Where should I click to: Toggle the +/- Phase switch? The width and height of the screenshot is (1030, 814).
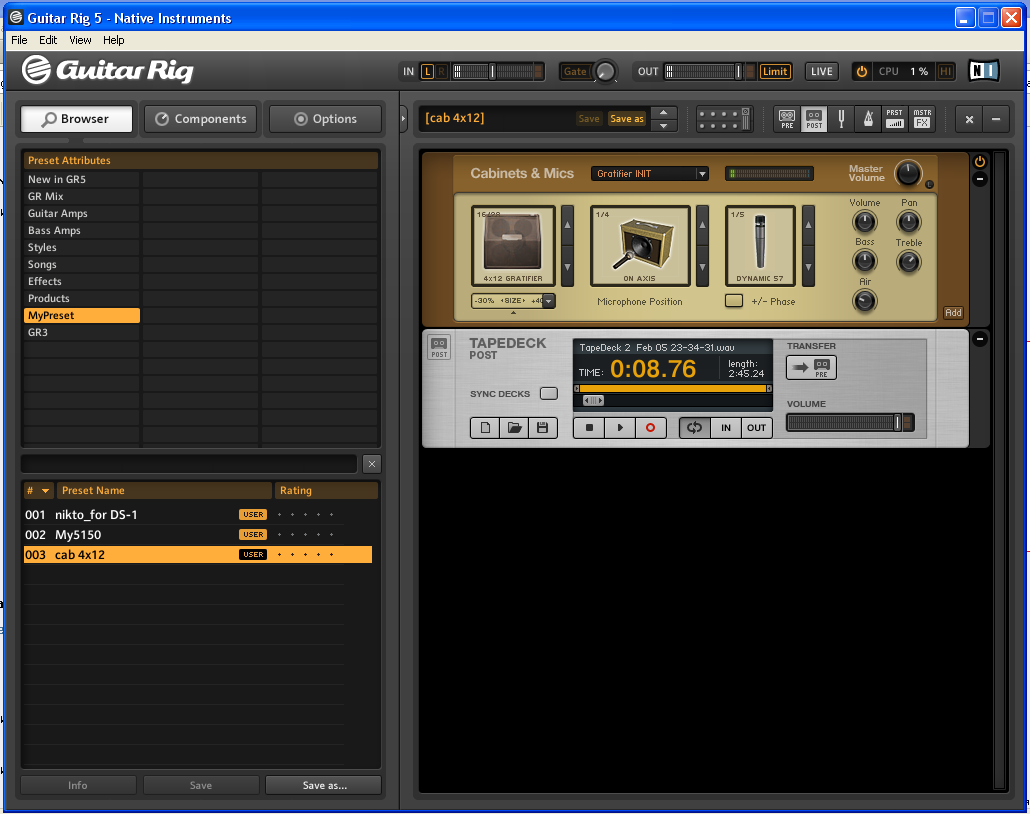pyautogui.click(x=734, y=301)
